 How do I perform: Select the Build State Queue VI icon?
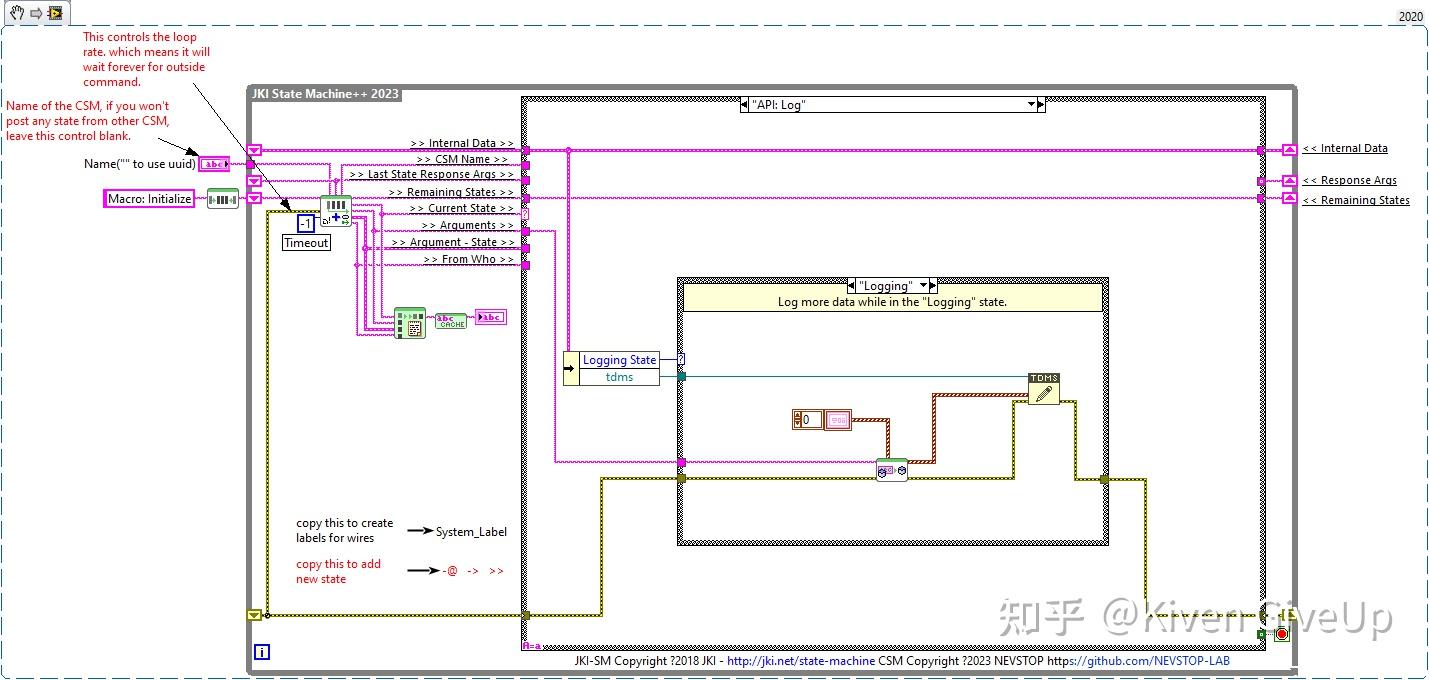click(x=223, y=198)
